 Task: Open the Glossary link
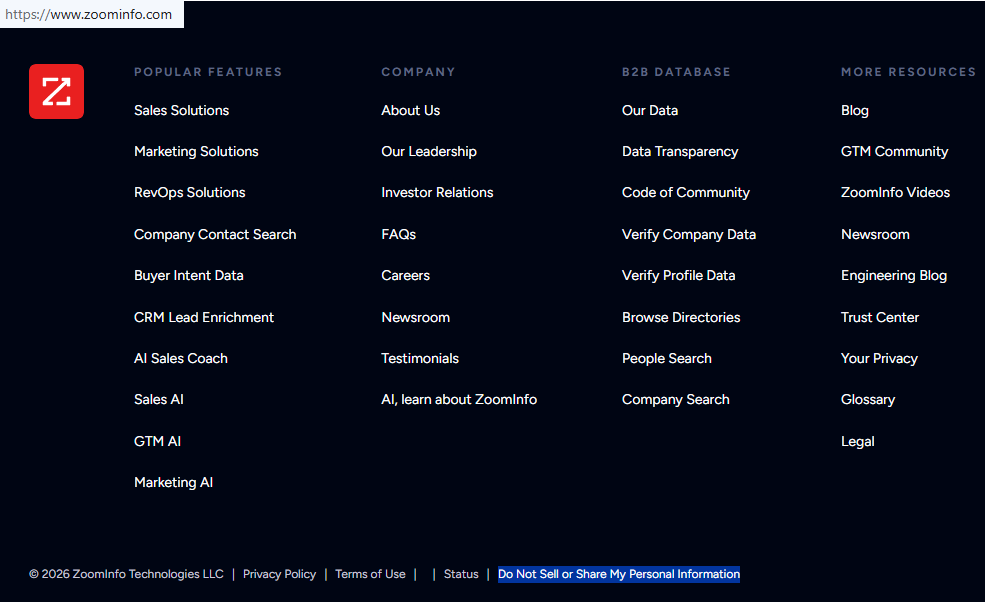(x=868, y=399)
